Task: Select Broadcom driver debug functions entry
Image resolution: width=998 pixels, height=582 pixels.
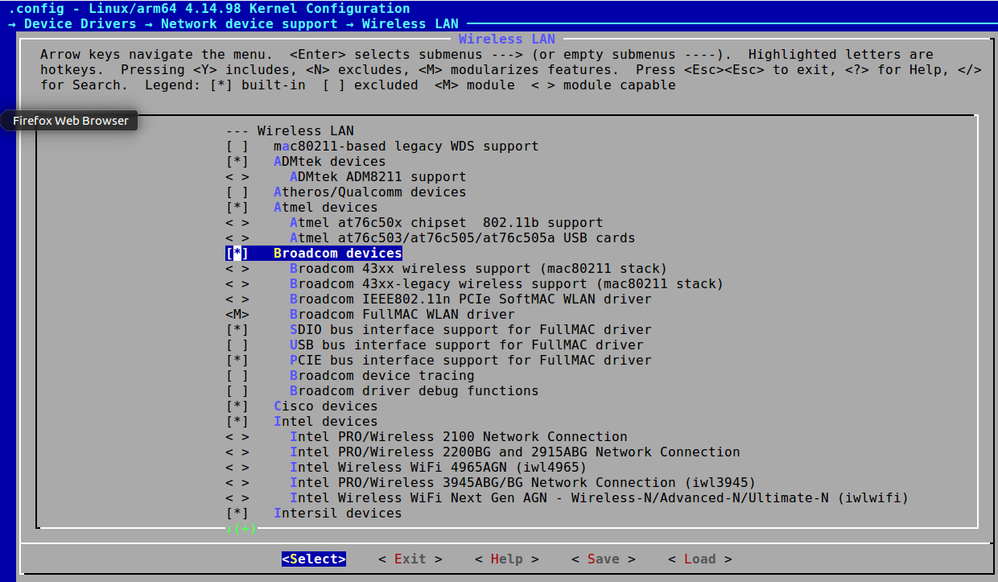Action: (x=414, y=391)
